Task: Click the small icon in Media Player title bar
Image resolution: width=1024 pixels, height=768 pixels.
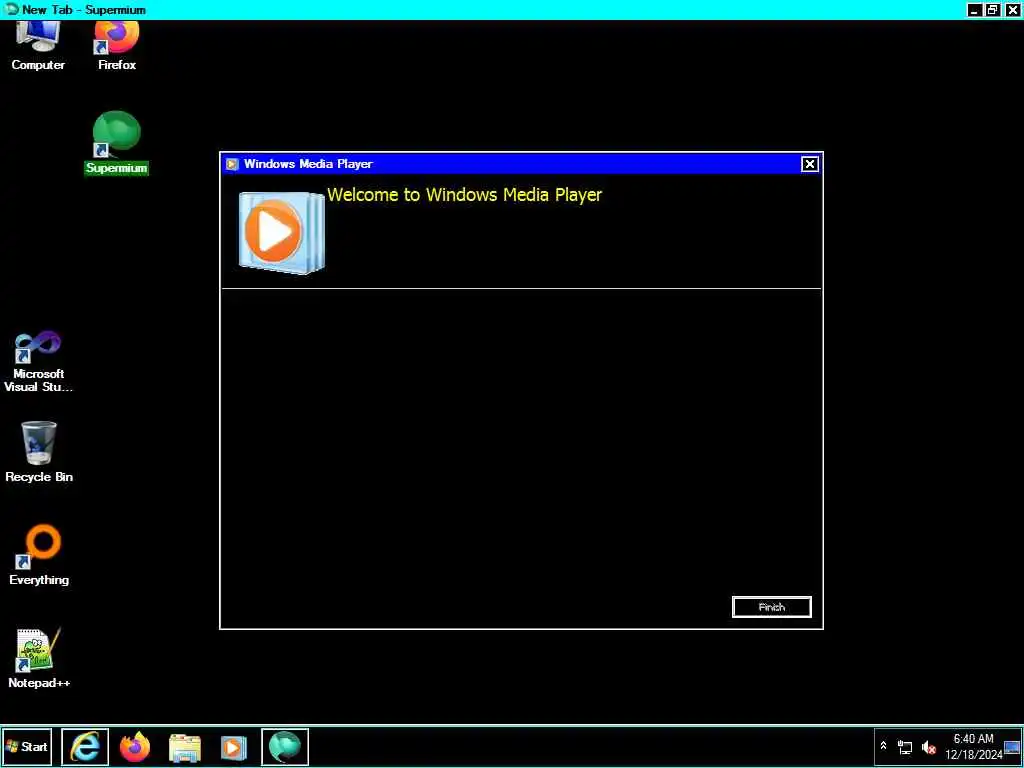Action: [232, 164]
